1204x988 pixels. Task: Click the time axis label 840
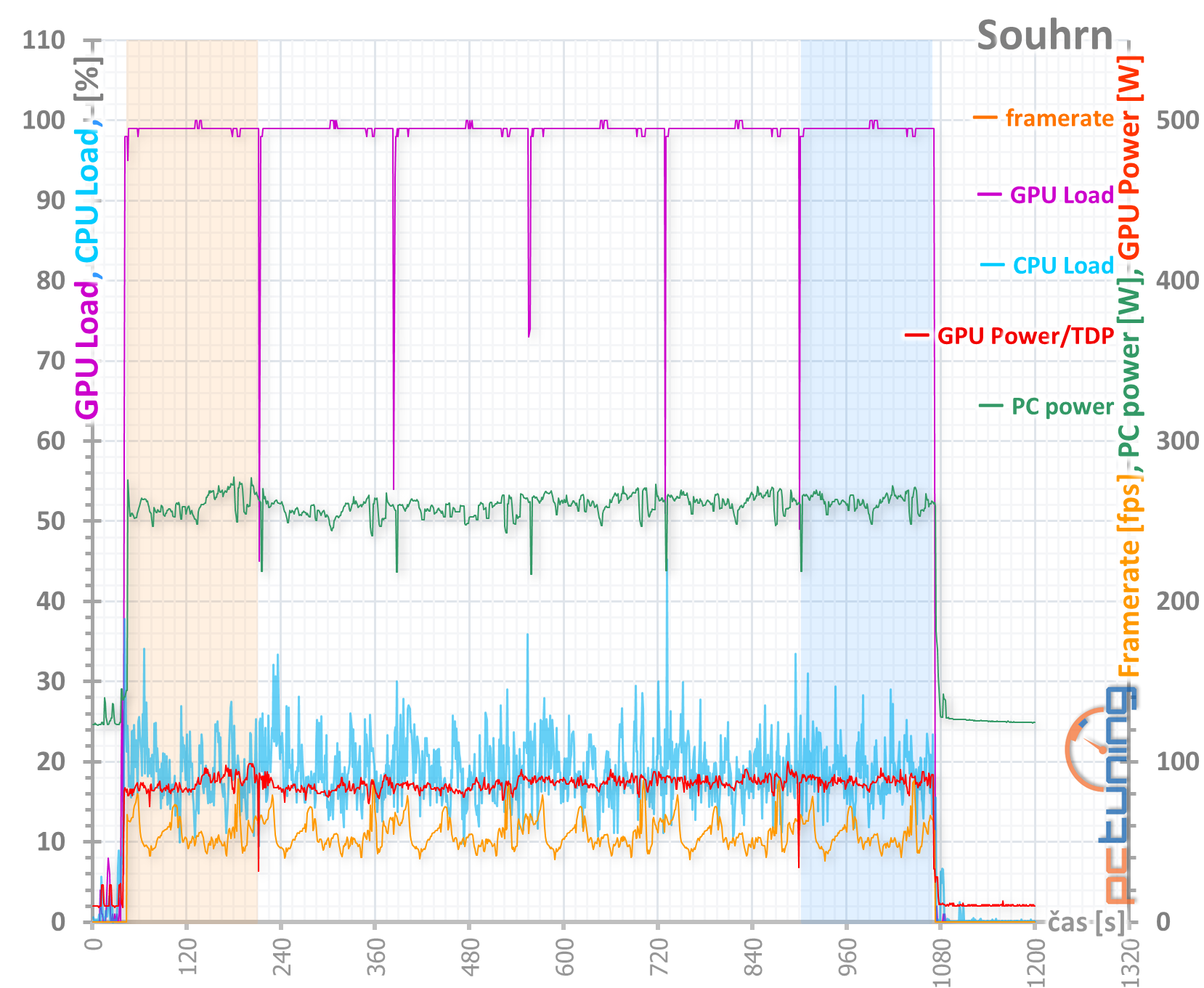(753, 958)
